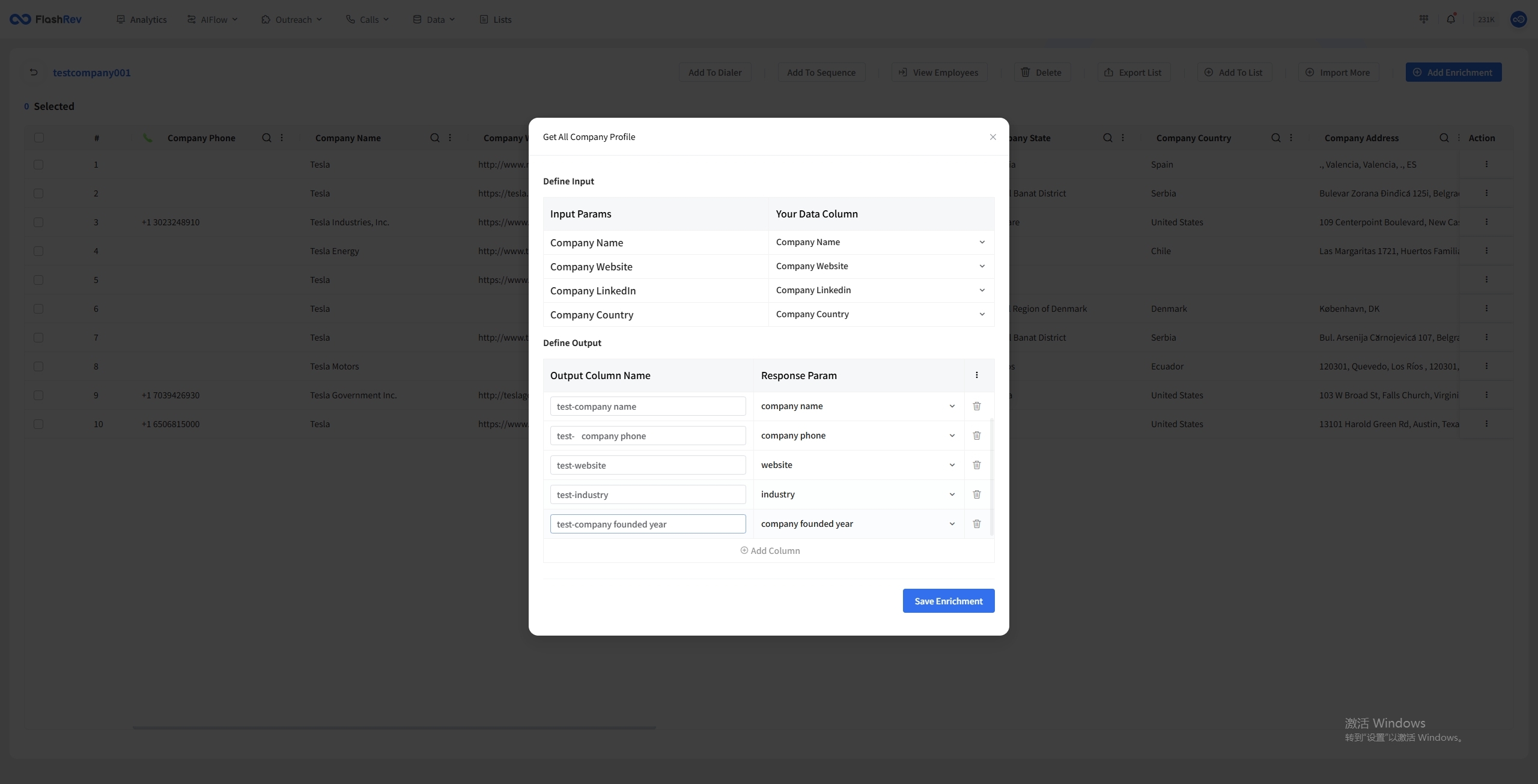Open the Analytics menu item
The width and height of the screenshot is (1538, 784).
pyautogui.click(x=142, y=19)
